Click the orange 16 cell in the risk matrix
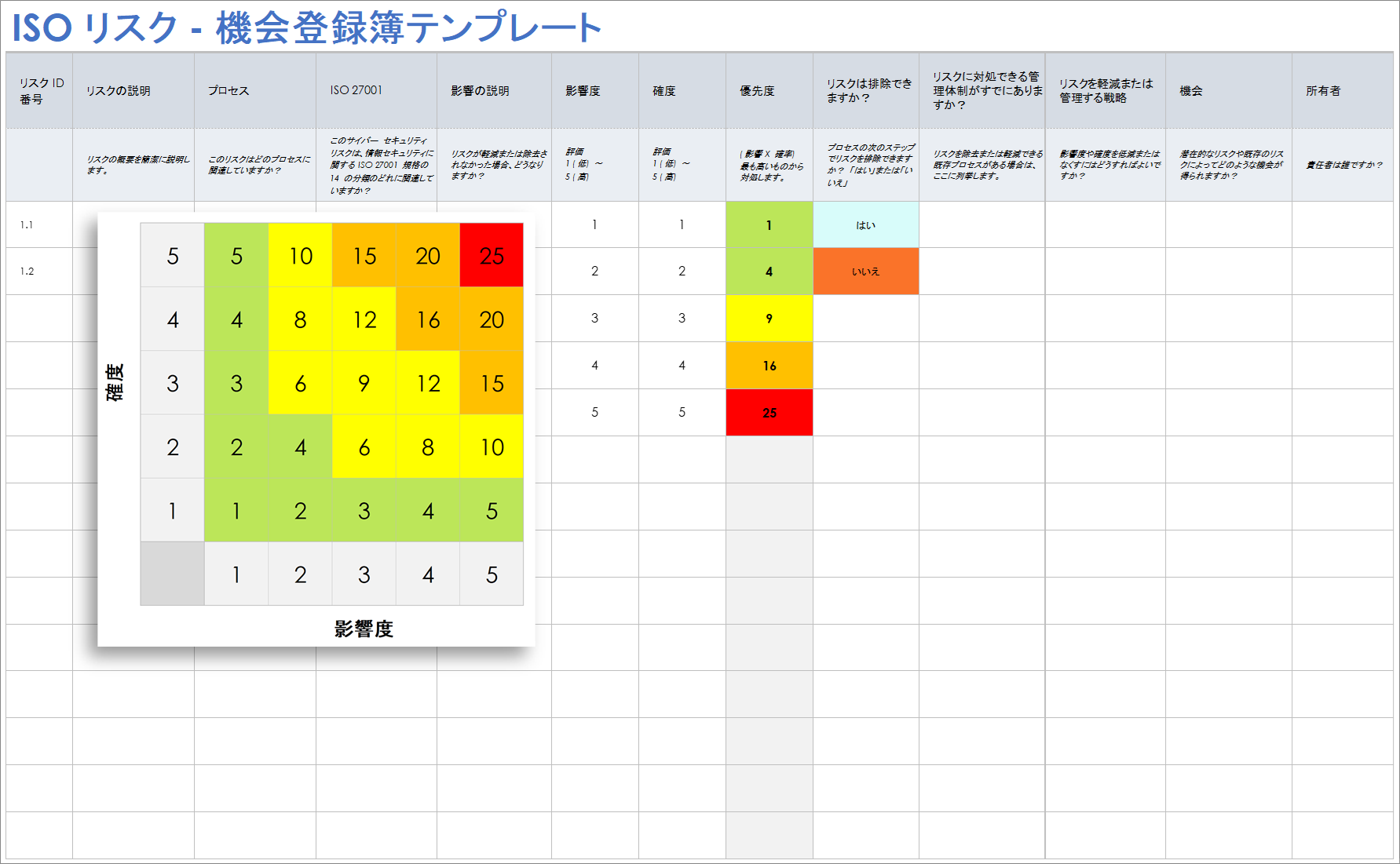1400x864 pixels. pyautogui.click(x=428, y=319)
